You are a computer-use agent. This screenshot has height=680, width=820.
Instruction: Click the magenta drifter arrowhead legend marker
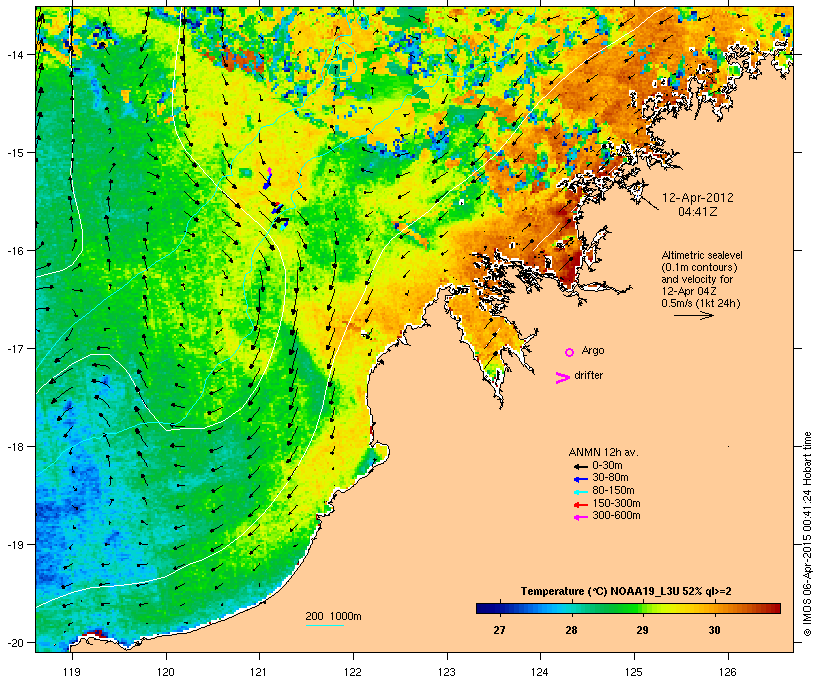(x=562, y=378)
